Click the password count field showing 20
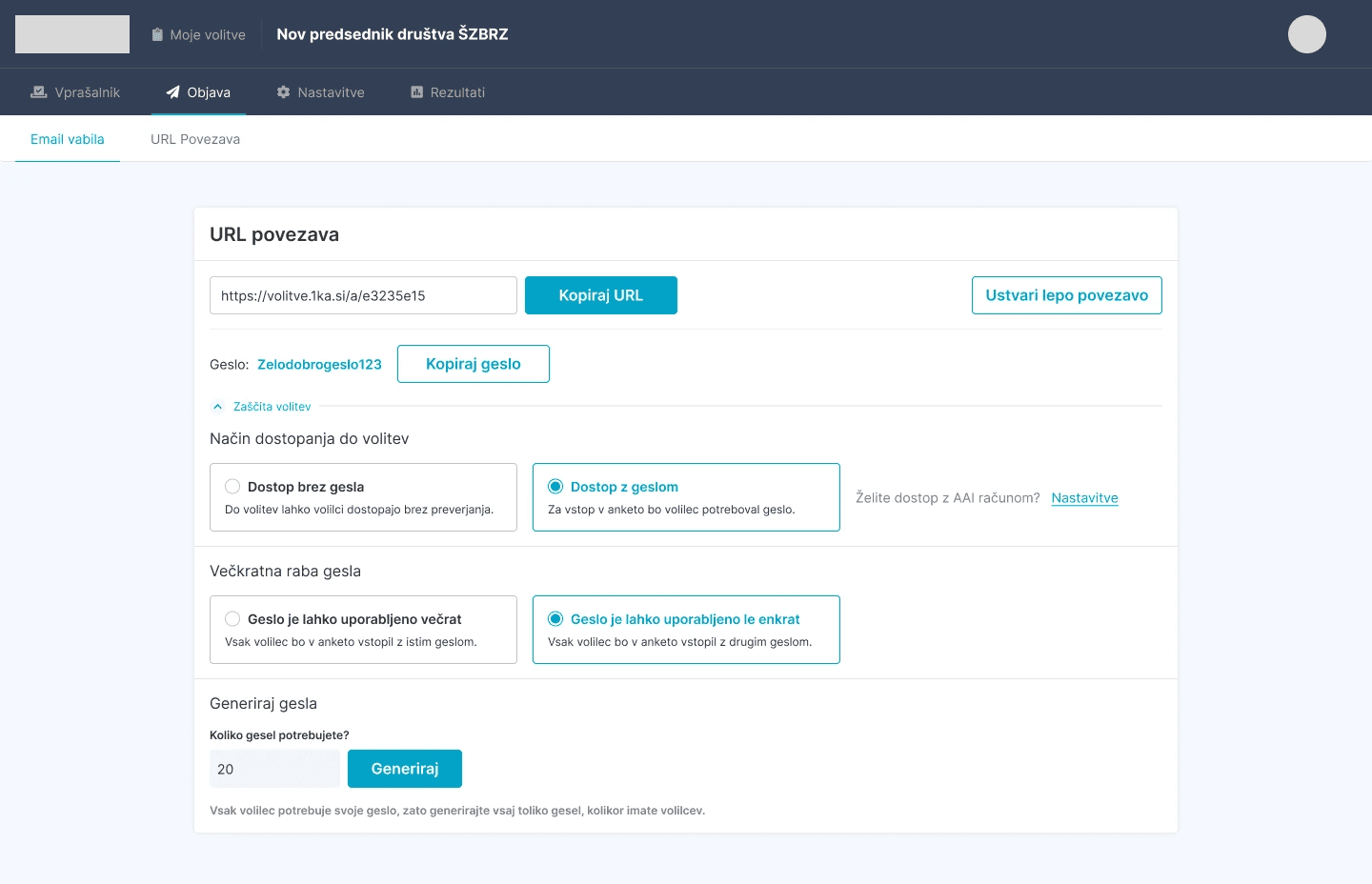The width and height of the screenshot is (1372, 884). (274, 768)
